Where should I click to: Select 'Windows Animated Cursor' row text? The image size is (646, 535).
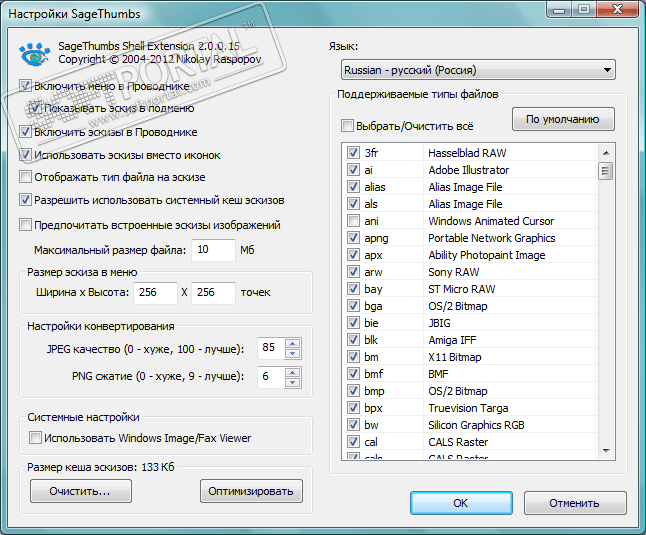pyautogui.click(x=491, y=221)
